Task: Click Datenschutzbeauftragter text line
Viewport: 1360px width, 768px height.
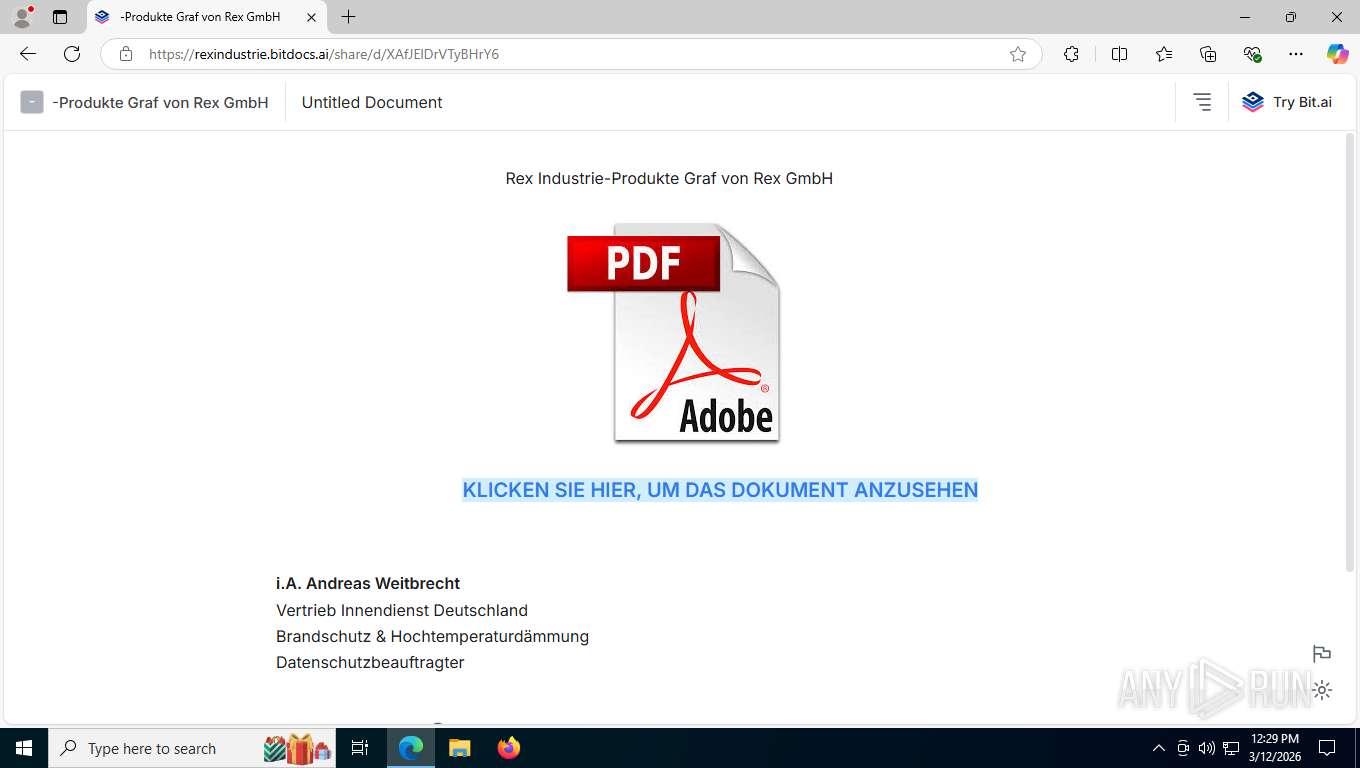Action: [x=370, y=662]
